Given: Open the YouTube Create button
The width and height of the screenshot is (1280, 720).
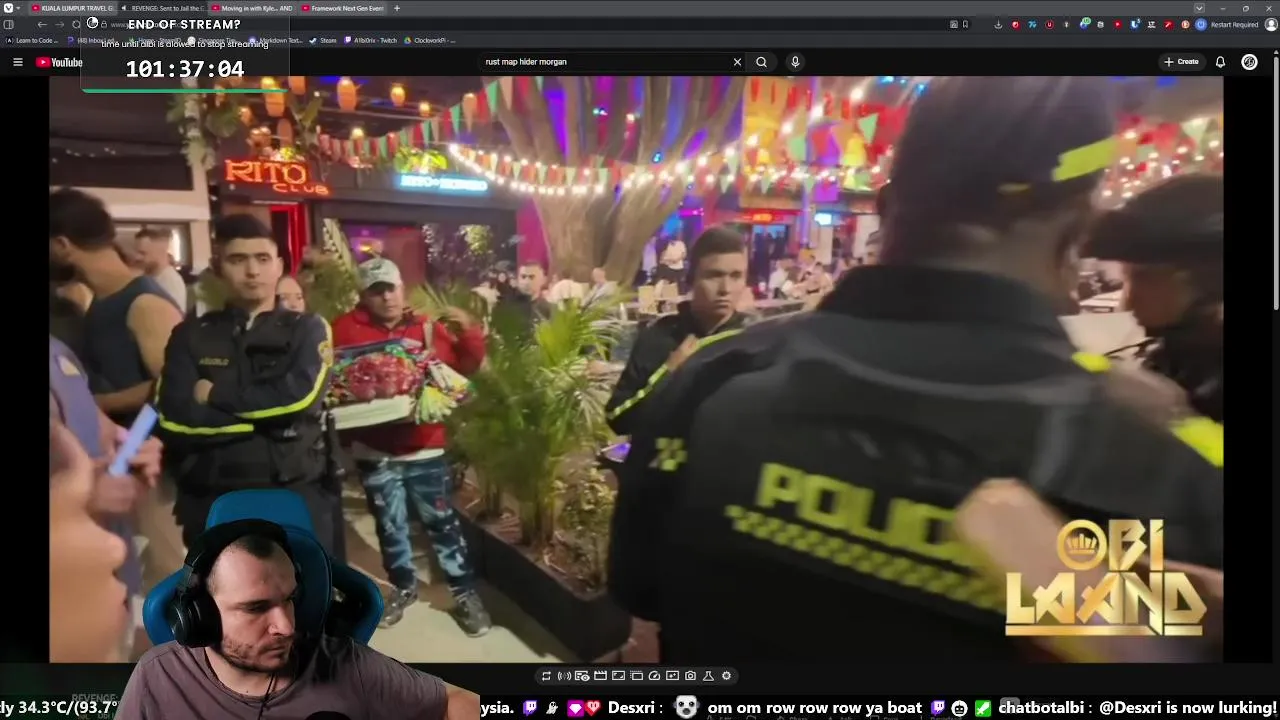Looking at the screenshot, I should (1181, 62).
